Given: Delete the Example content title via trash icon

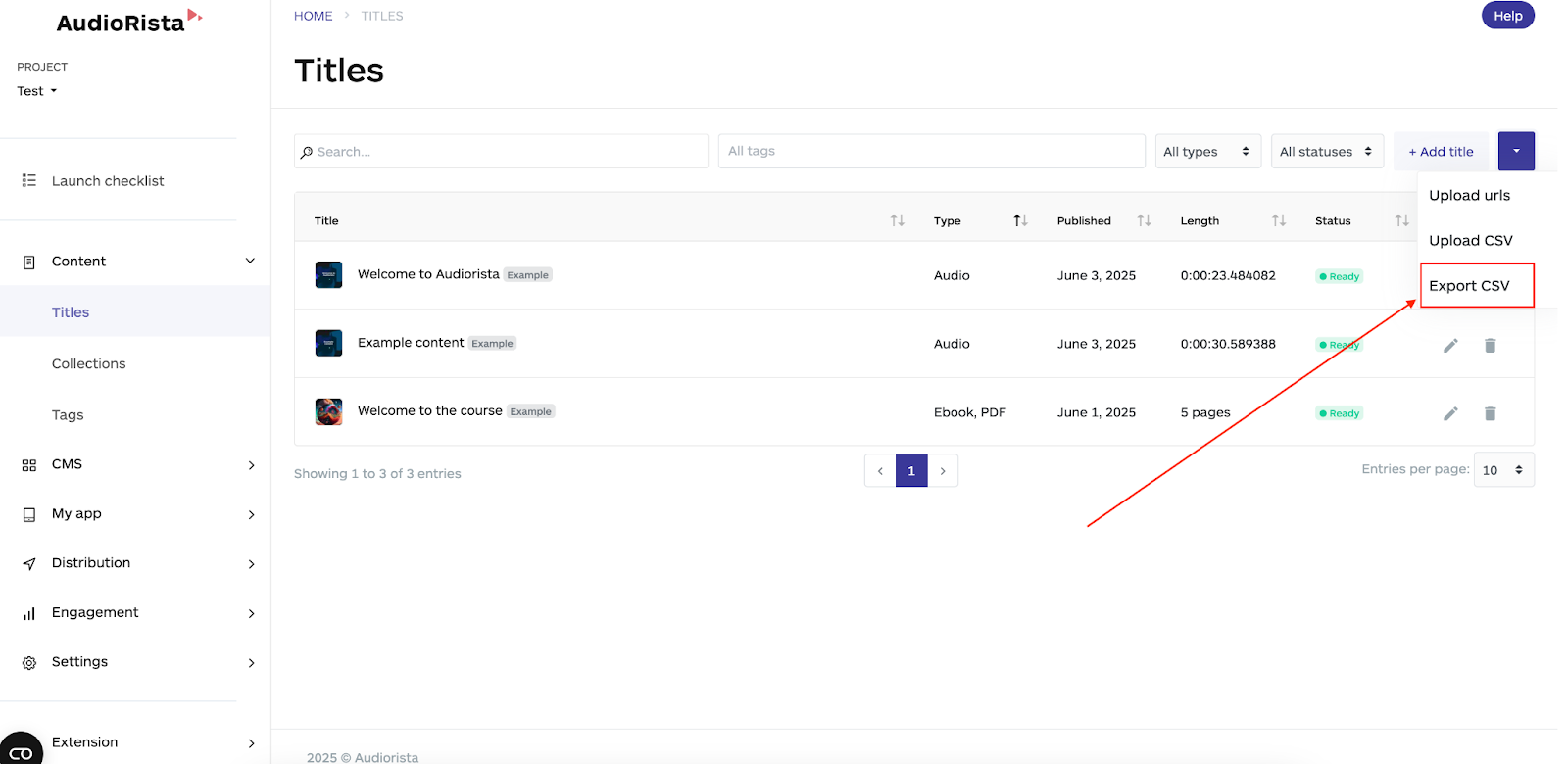Looking at the screenshot, I should (1490, 345).
